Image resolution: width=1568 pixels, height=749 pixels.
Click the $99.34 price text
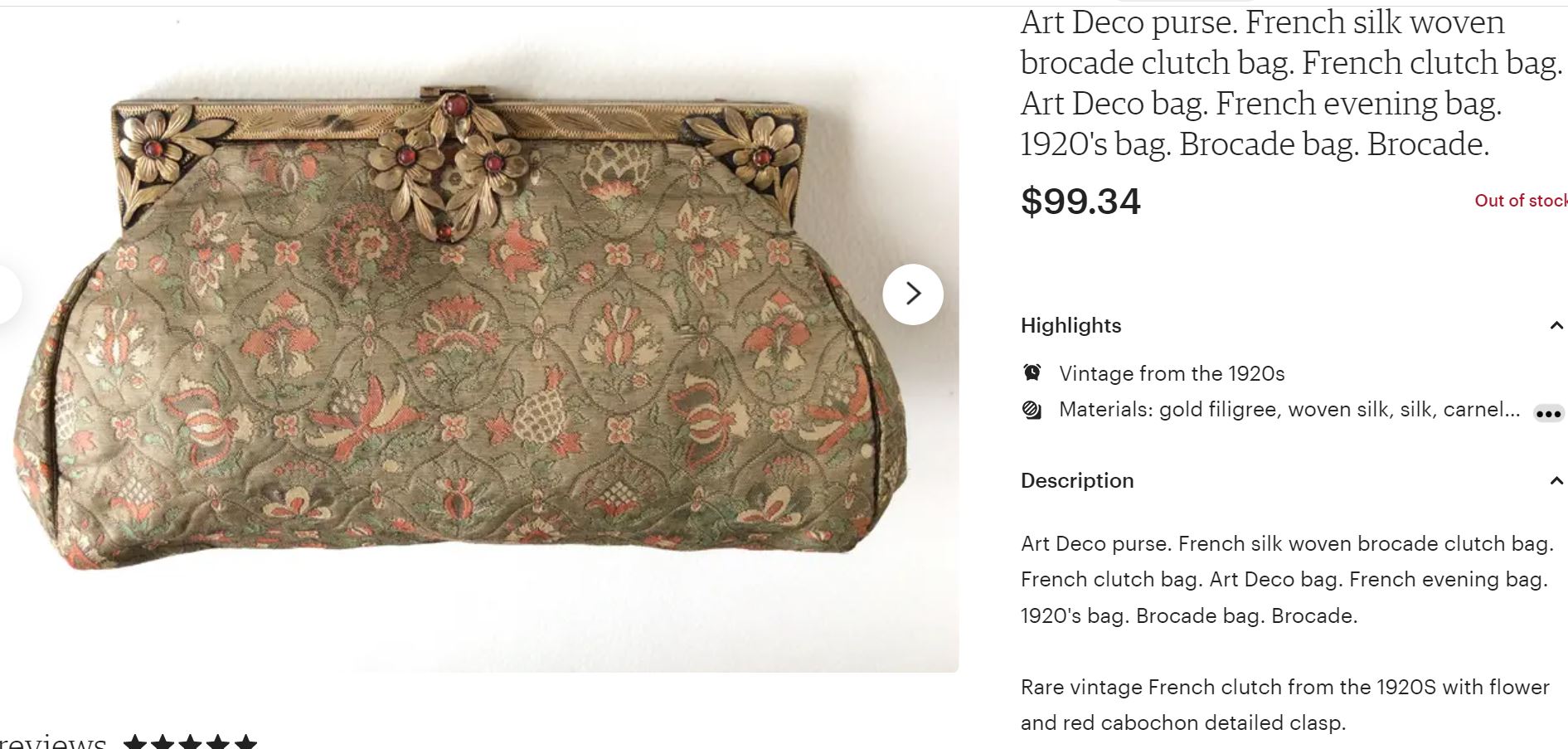pyautogui.click(x=1080, y=202)
